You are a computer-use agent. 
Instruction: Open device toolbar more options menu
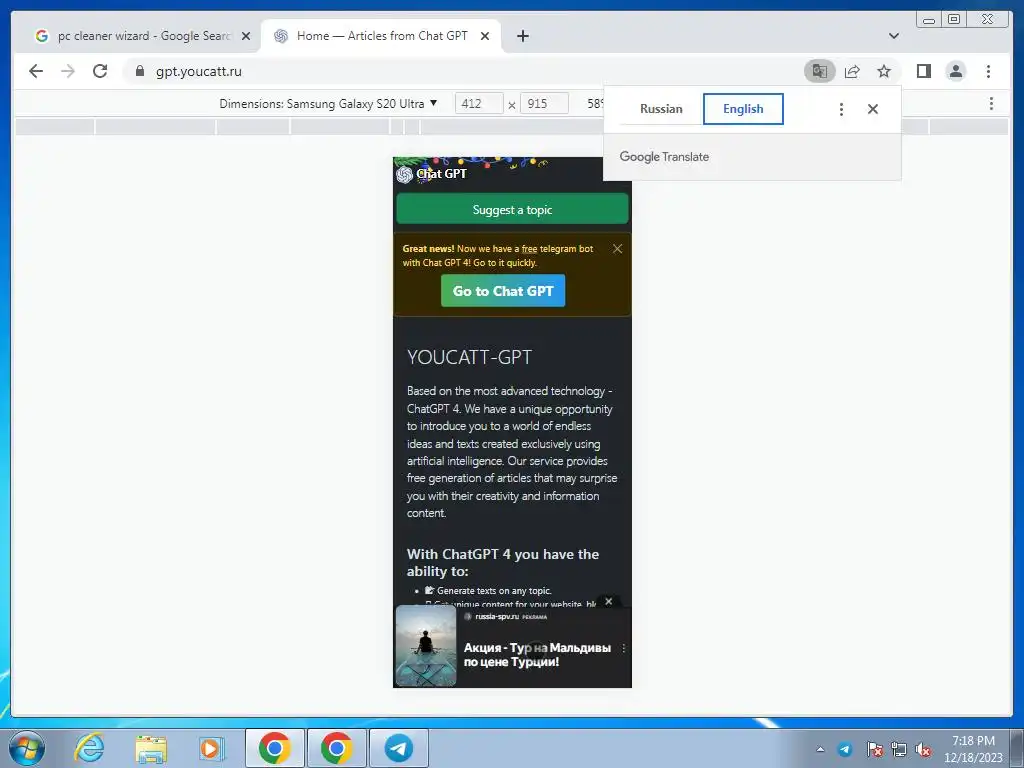[x=991, y=103]
